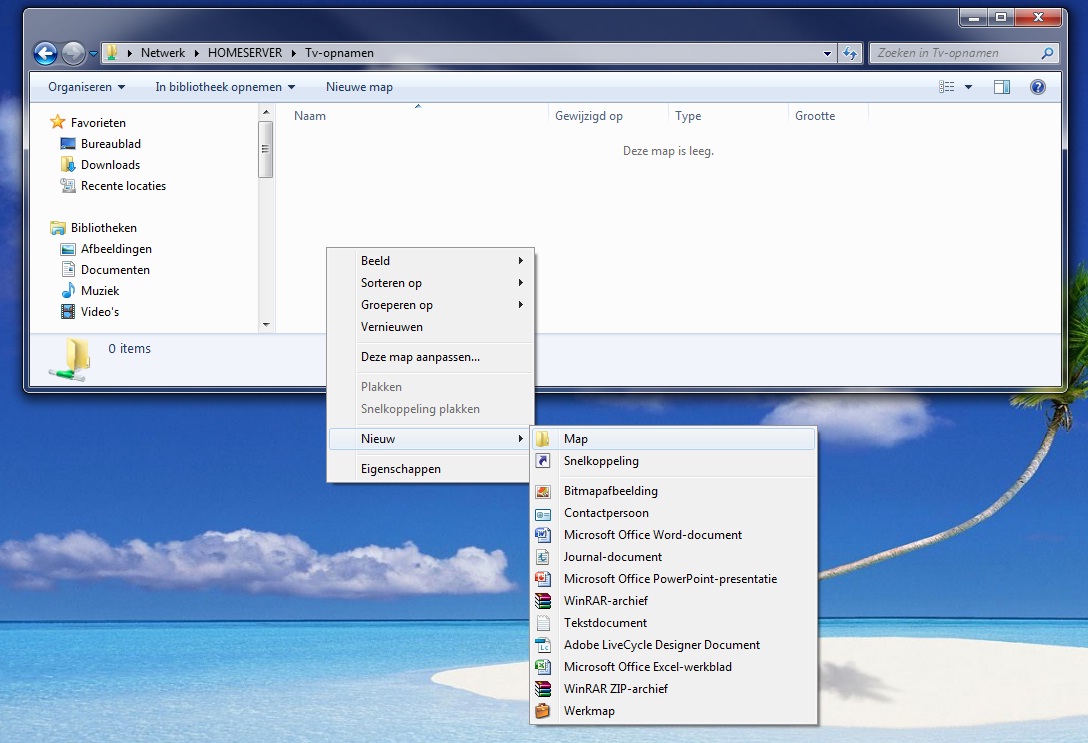Click the refresh icon beside address bar
The width and height of the screenshot is (1088, 743).
tap(850, 53)
